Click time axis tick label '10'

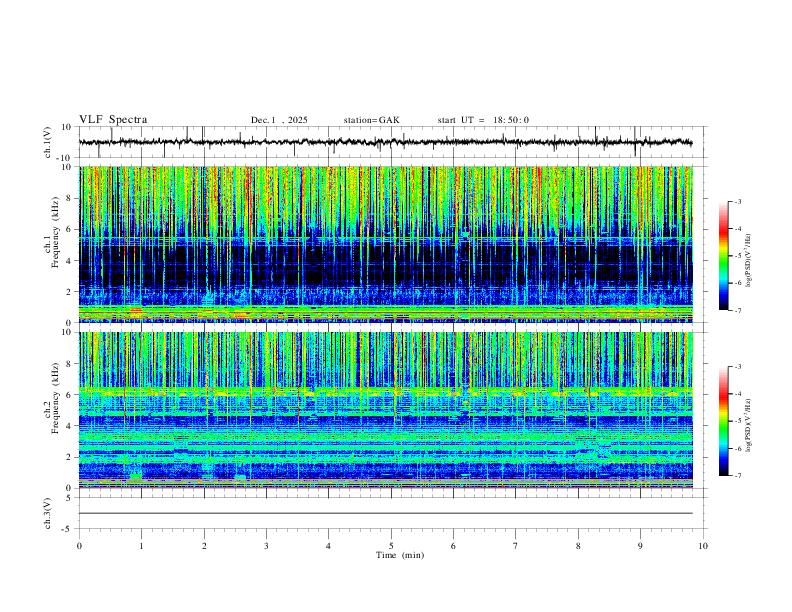pos(703,546)
